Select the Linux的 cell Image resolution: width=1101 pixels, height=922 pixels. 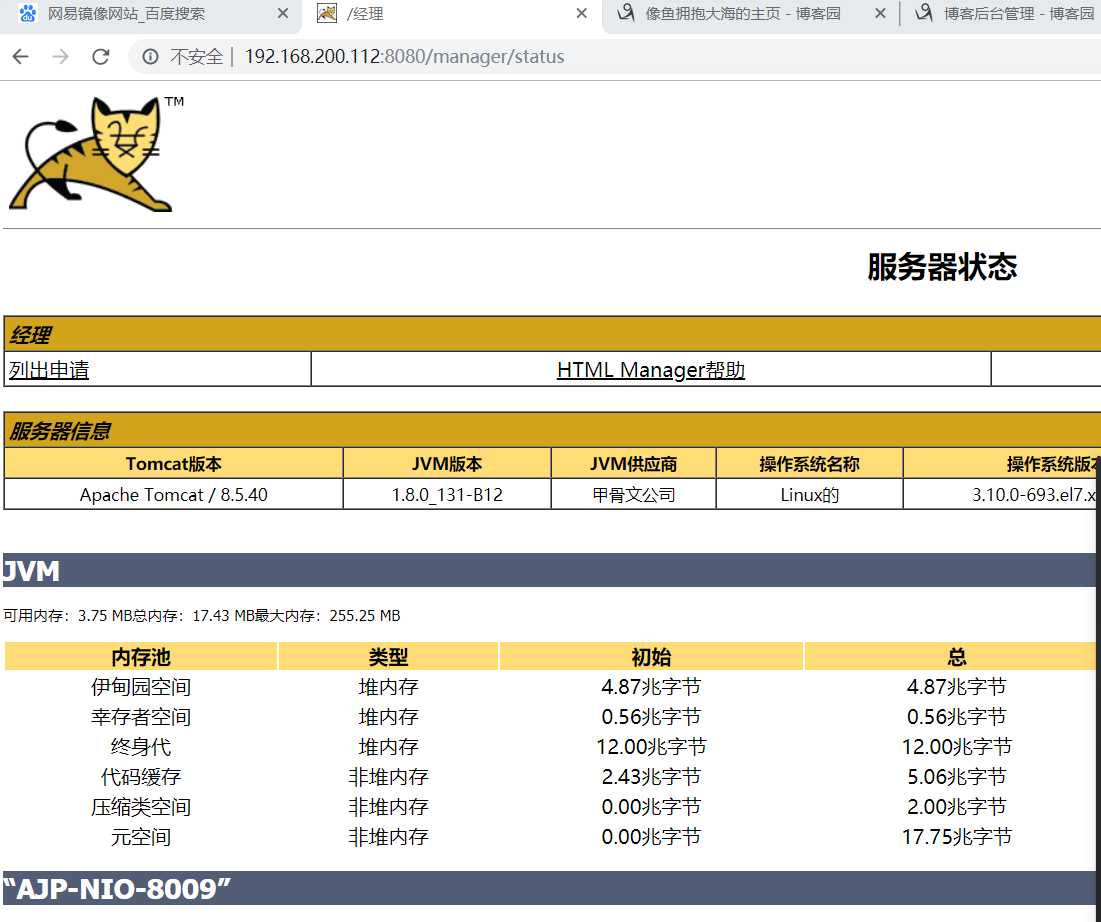point(809,494)
